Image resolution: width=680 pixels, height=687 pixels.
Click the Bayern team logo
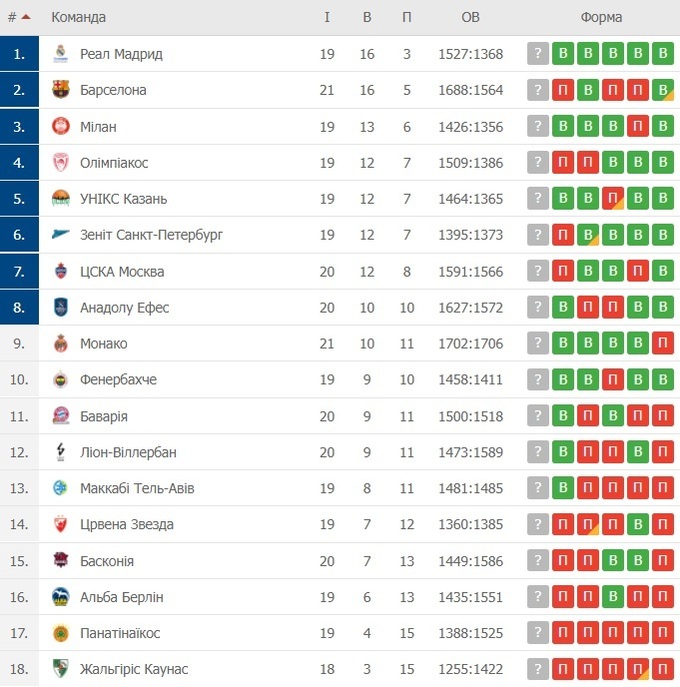tap(60, 416)
